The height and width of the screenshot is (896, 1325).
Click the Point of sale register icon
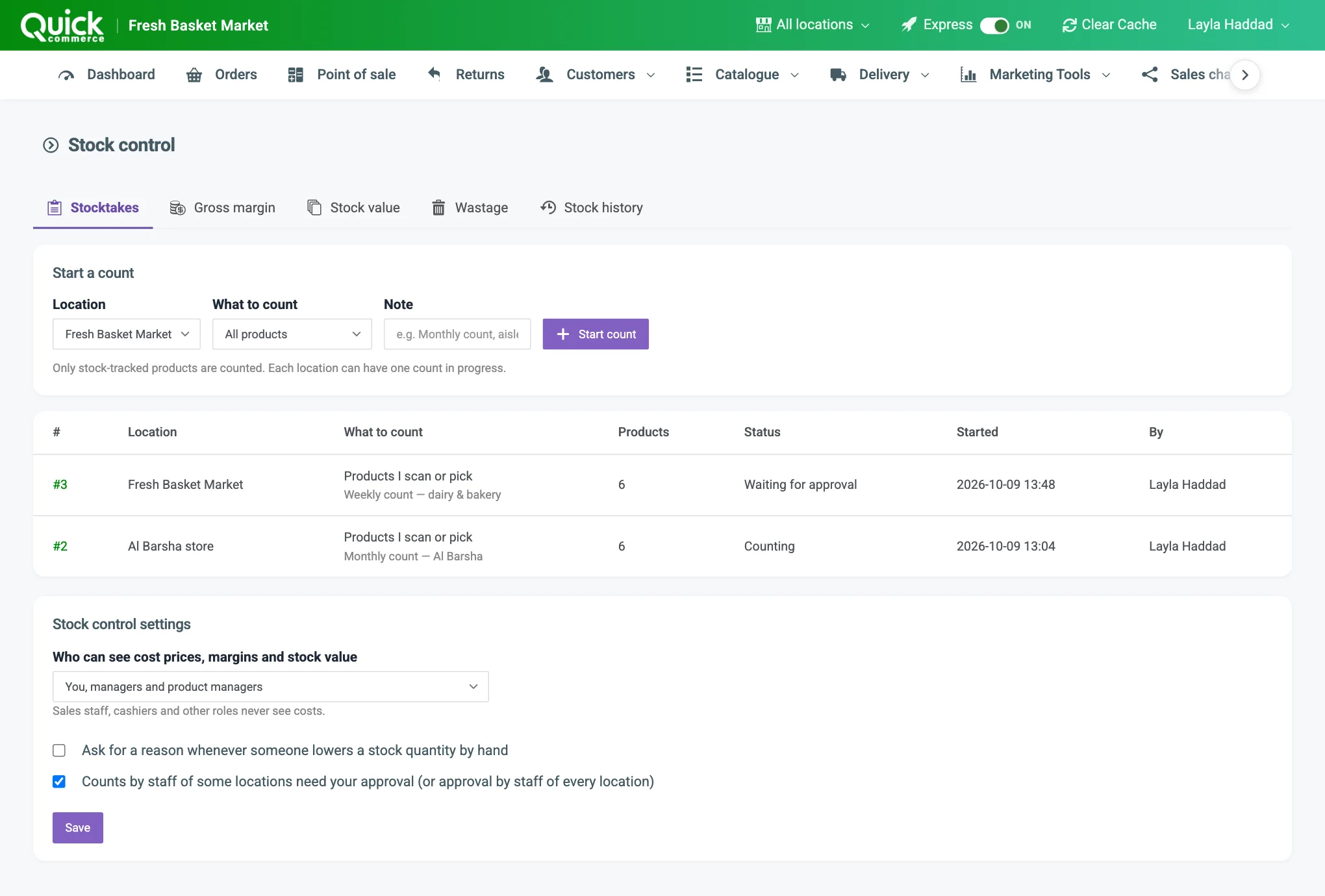point(296,75)
